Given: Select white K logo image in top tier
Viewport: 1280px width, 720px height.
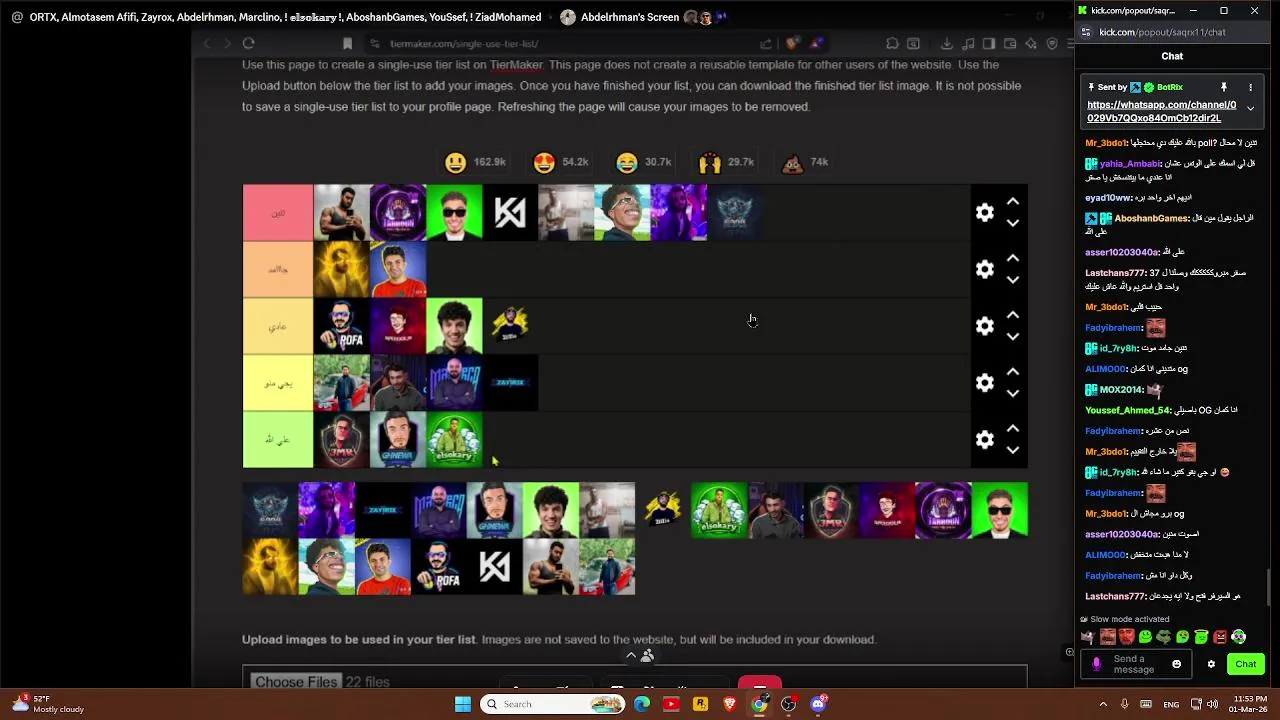Looking at the screenshot, I should point(510,212).
